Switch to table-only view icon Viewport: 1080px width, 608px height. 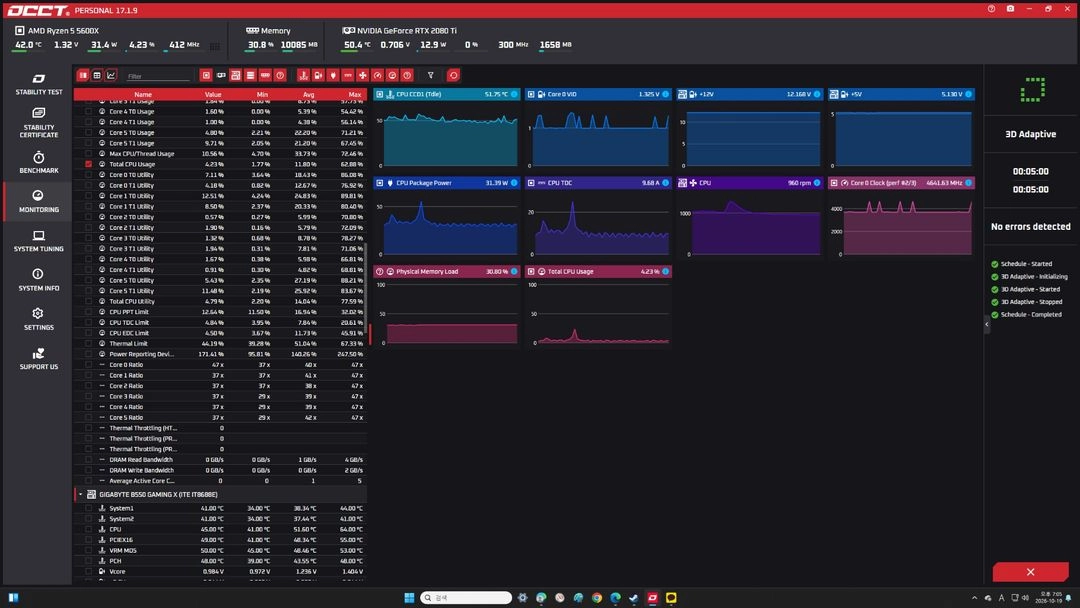click(97, 75)
